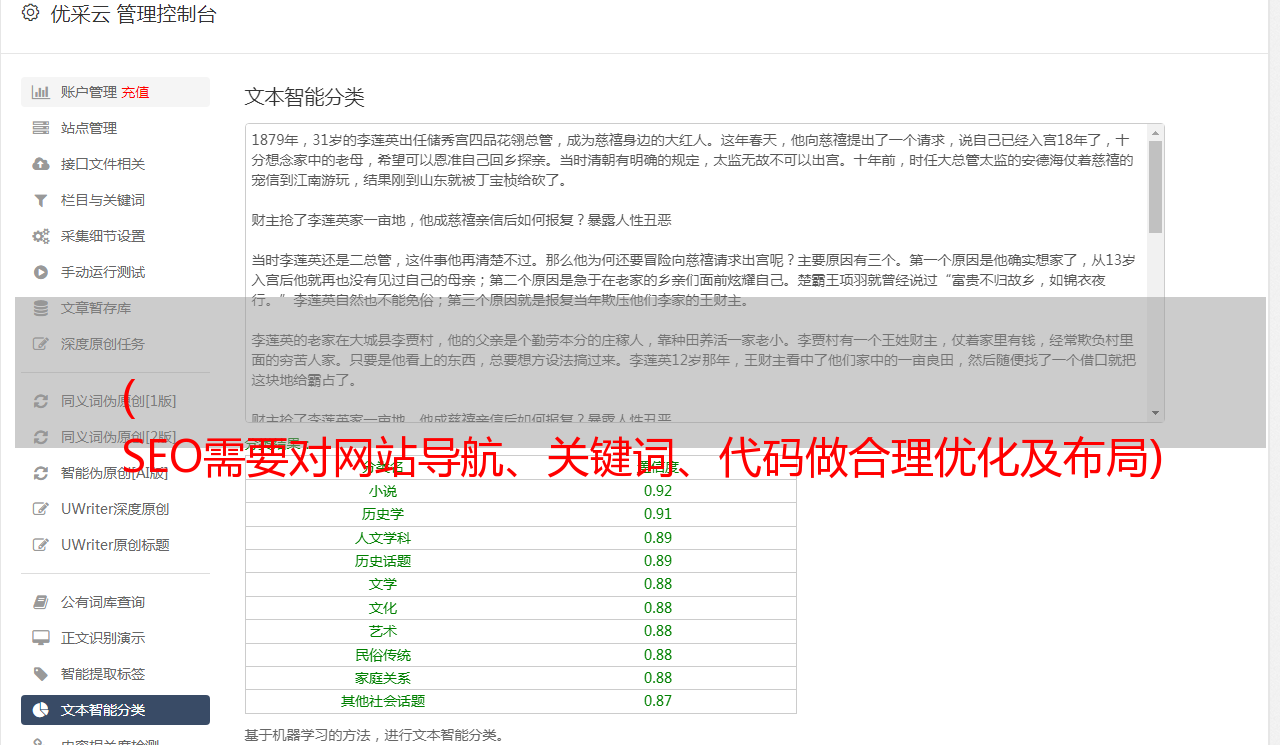Select UWriter深度原创 menu entry
This screenshot has width=1280, height=745.
click(x=115, y=509)
